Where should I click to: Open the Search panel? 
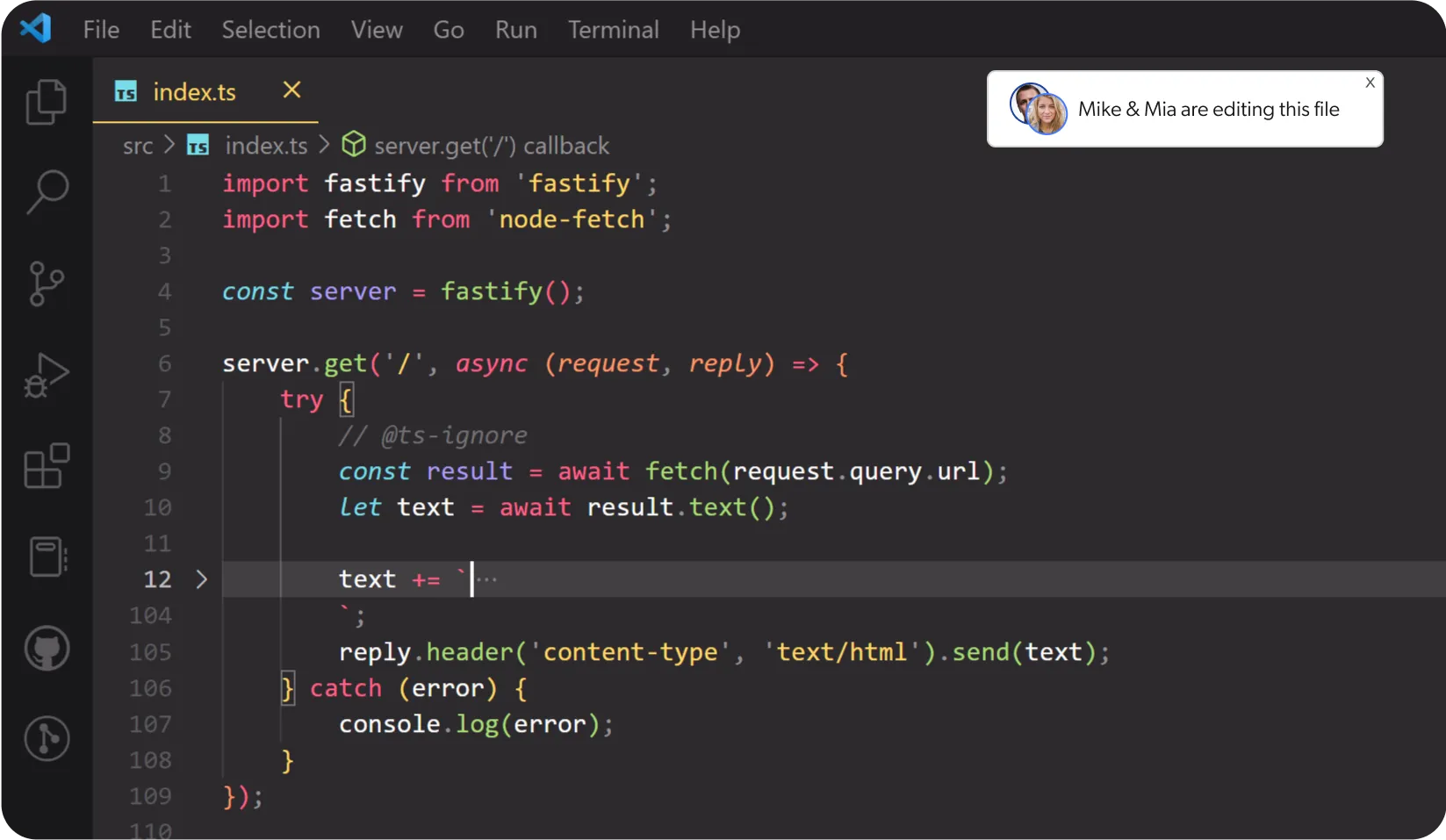47,191
